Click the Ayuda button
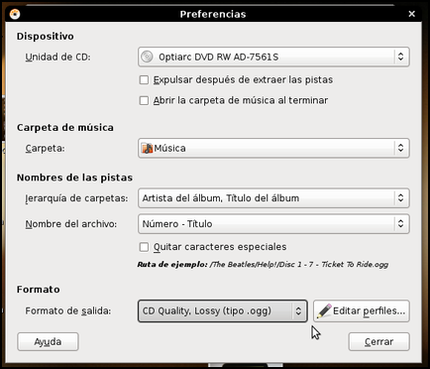Screen dimensions: 430x369 (48, 342)
